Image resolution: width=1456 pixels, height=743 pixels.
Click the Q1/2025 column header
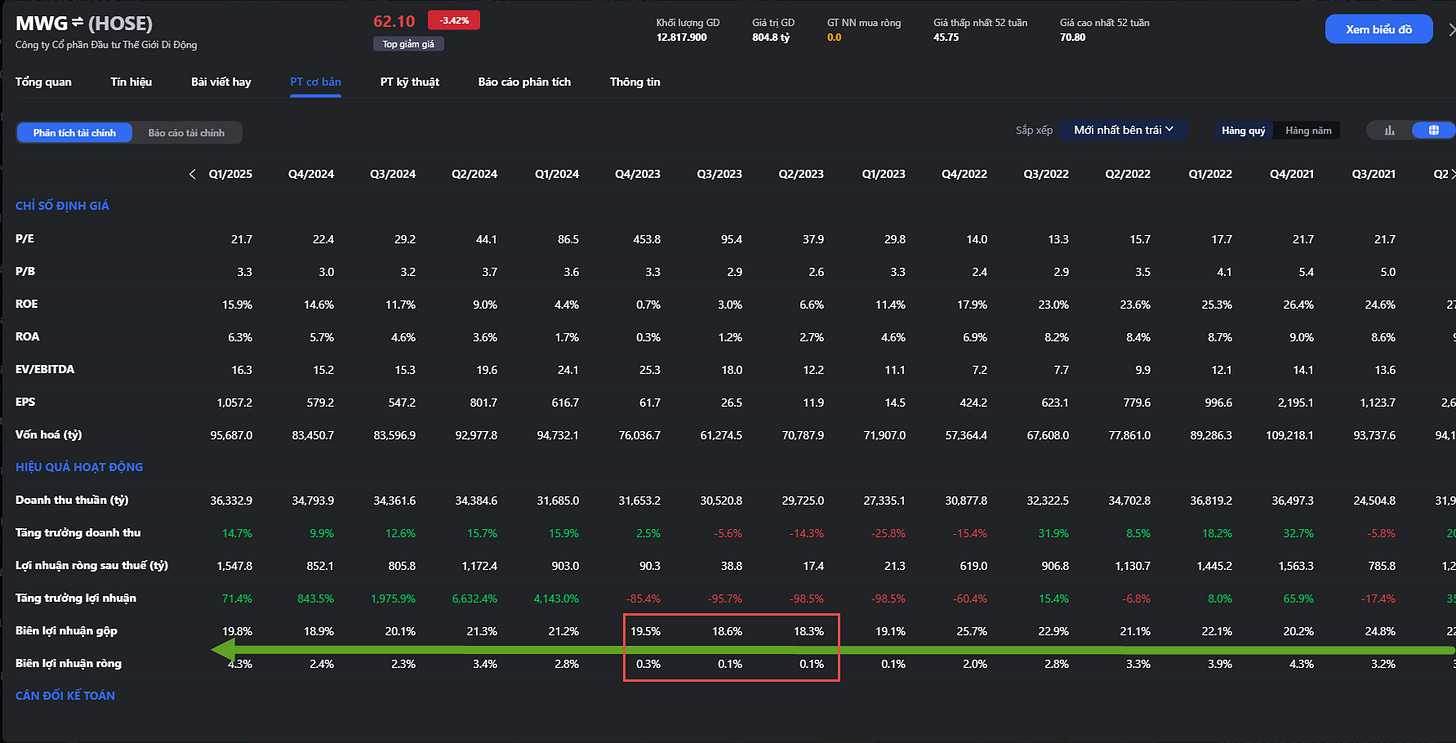230,174
